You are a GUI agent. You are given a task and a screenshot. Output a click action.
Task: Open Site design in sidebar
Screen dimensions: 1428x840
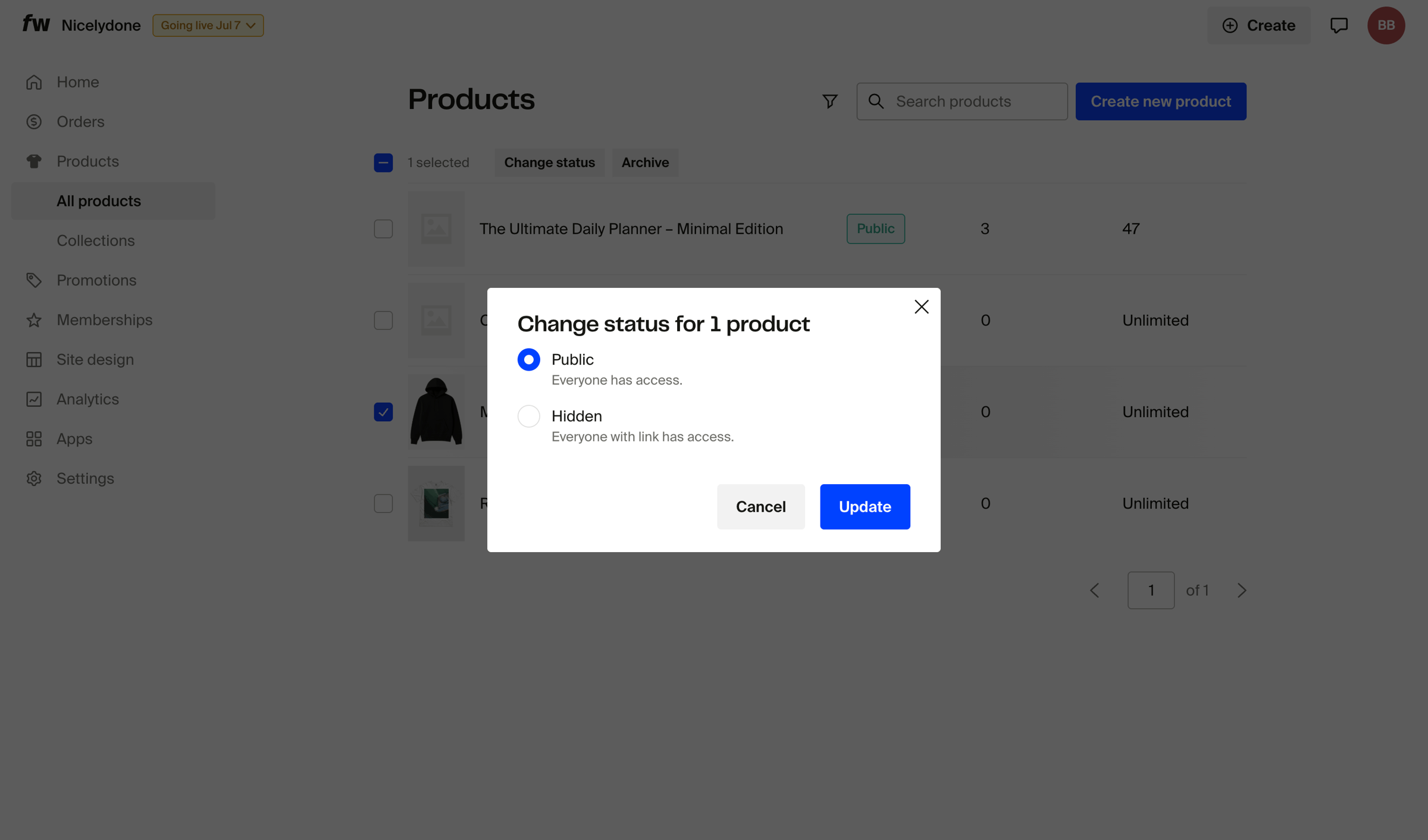113,359
